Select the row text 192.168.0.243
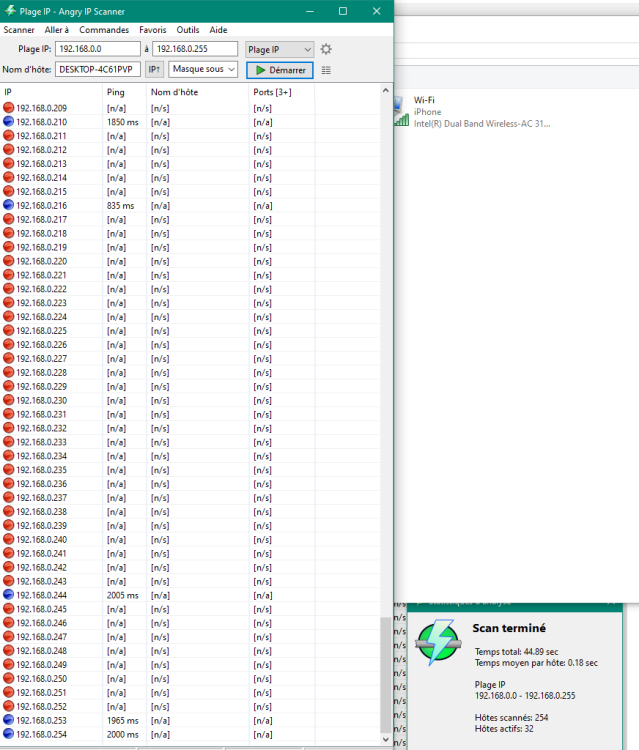This screenshot has height=750, width=639. pyautogui.click(x=42, y=581)
